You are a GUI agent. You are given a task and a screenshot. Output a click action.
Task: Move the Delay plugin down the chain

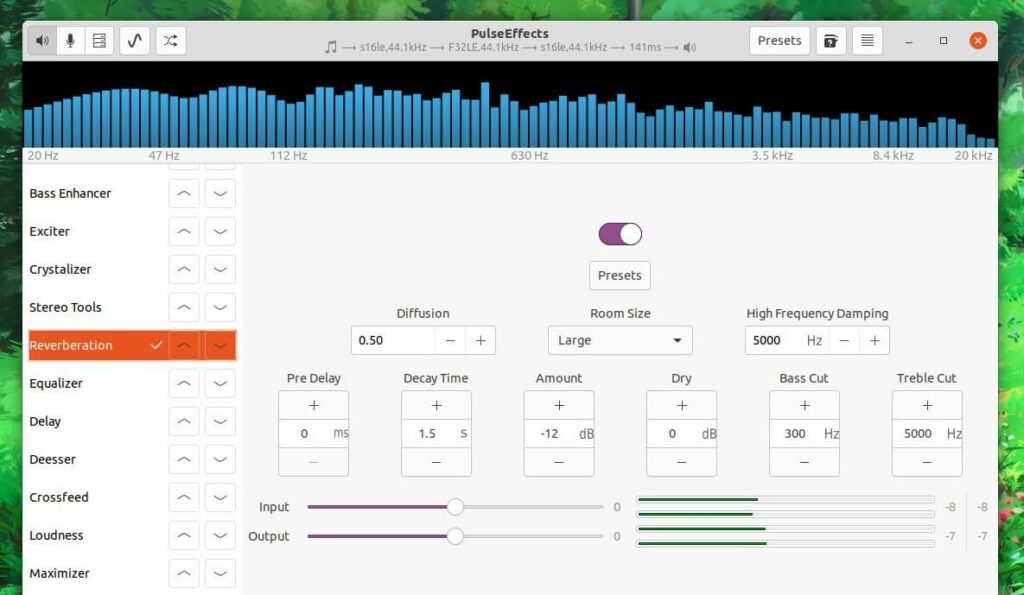(x=220, y=421)
